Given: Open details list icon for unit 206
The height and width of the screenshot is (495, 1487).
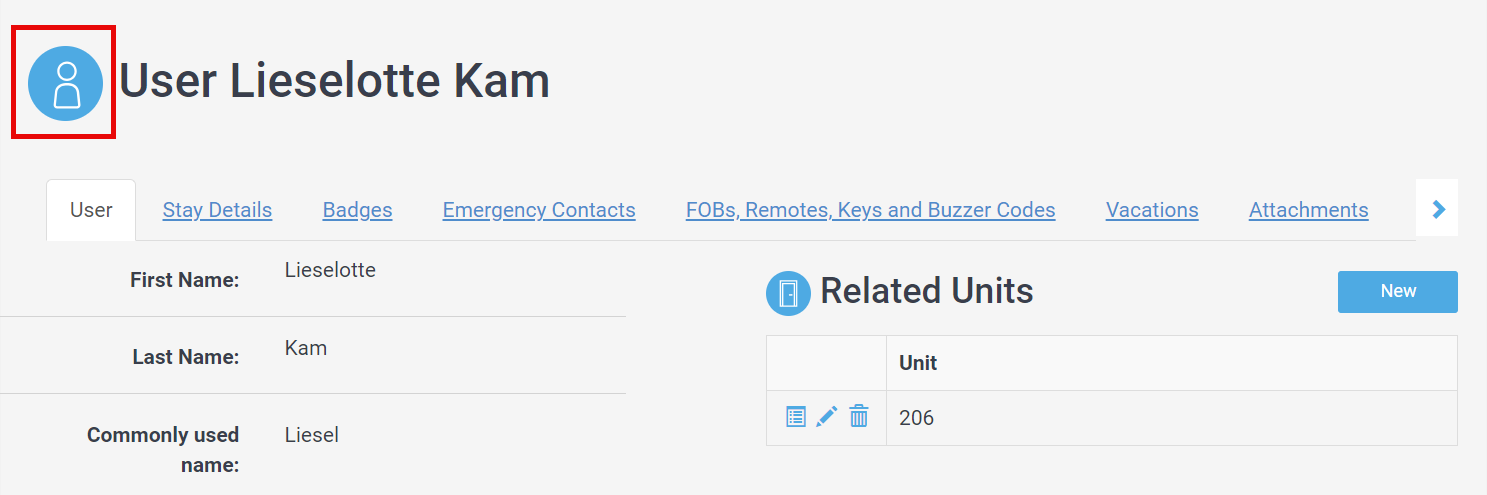Looking at the screenshot, I should 796,417.
